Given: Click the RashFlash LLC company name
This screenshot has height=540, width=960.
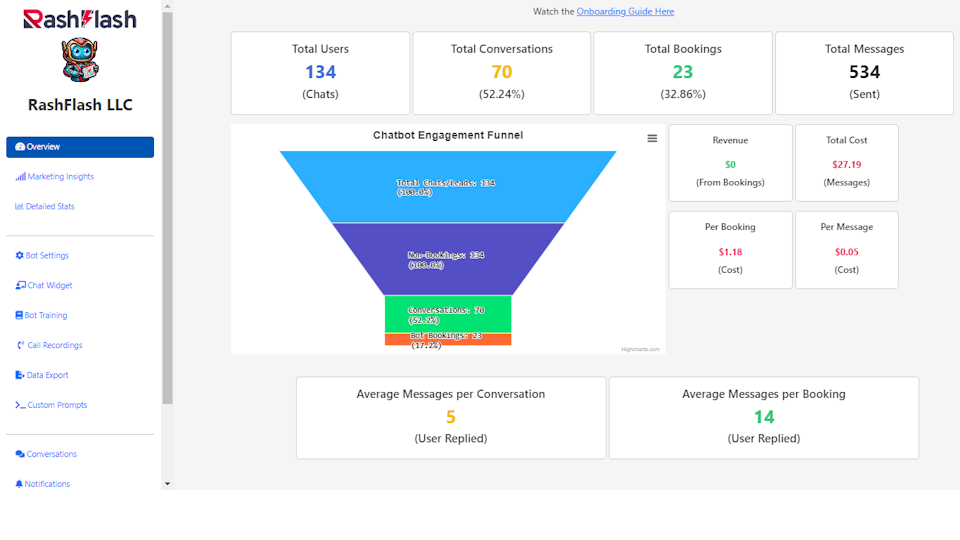Looking at the screenshot, I should point(80,105).
